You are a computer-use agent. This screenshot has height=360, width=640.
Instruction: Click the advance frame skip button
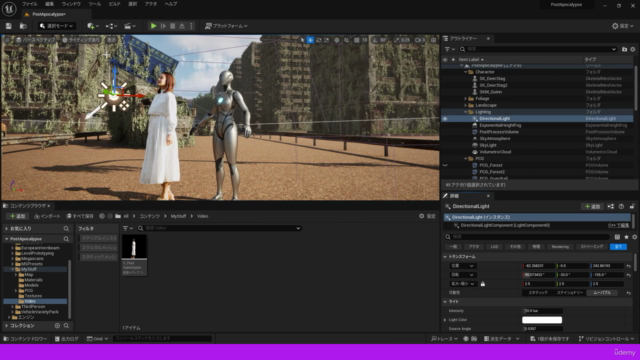coord(163,26)
